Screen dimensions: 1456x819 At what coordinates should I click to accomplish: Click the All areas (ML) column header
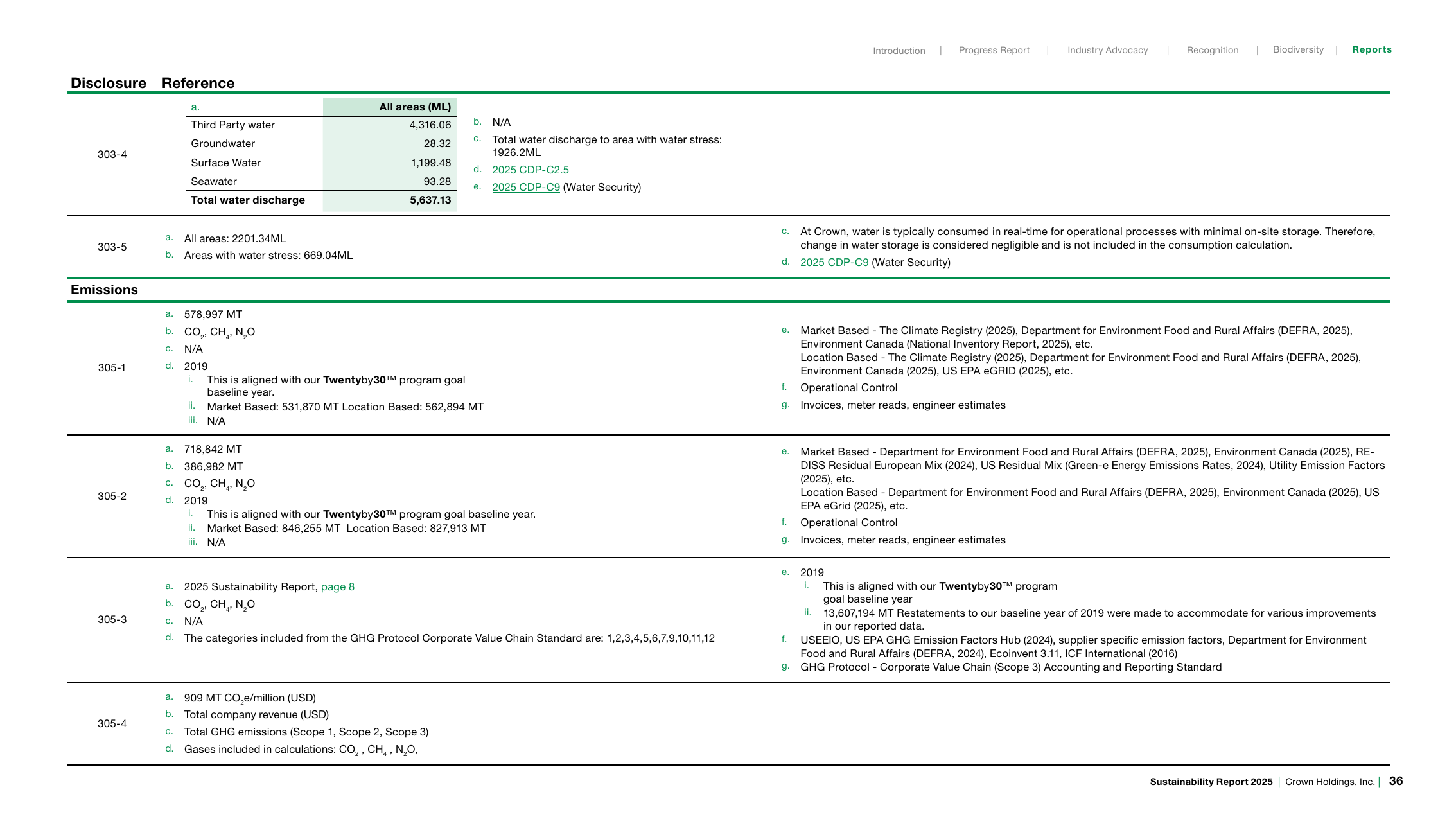(x=415, y=107)
